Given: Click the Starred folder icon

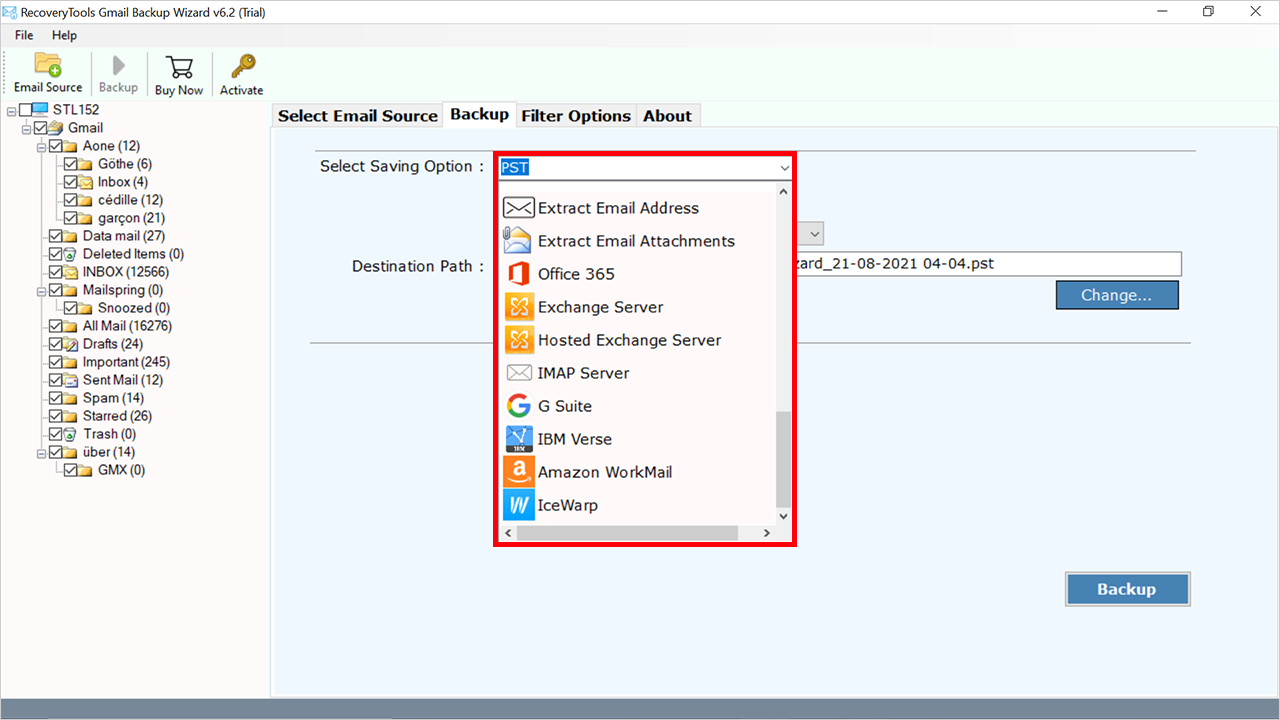Looking at the screenshot, I should pos(72,416).
